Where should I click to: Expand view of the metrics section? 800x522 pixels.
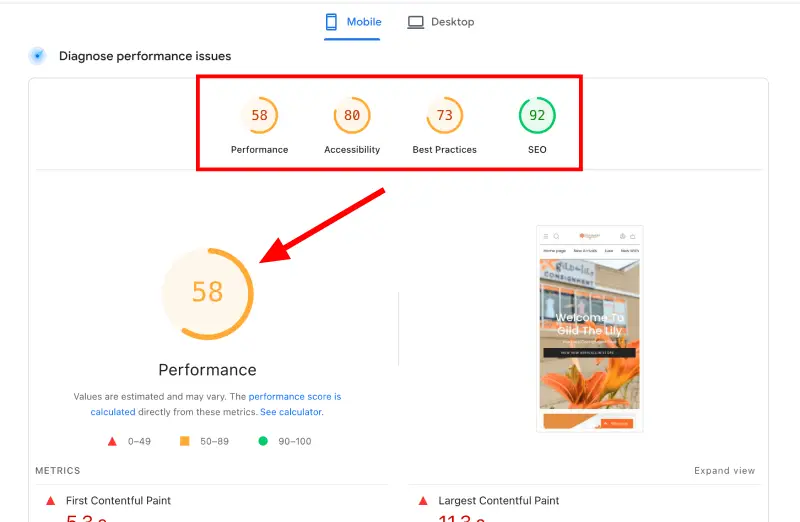coord(724,471)
